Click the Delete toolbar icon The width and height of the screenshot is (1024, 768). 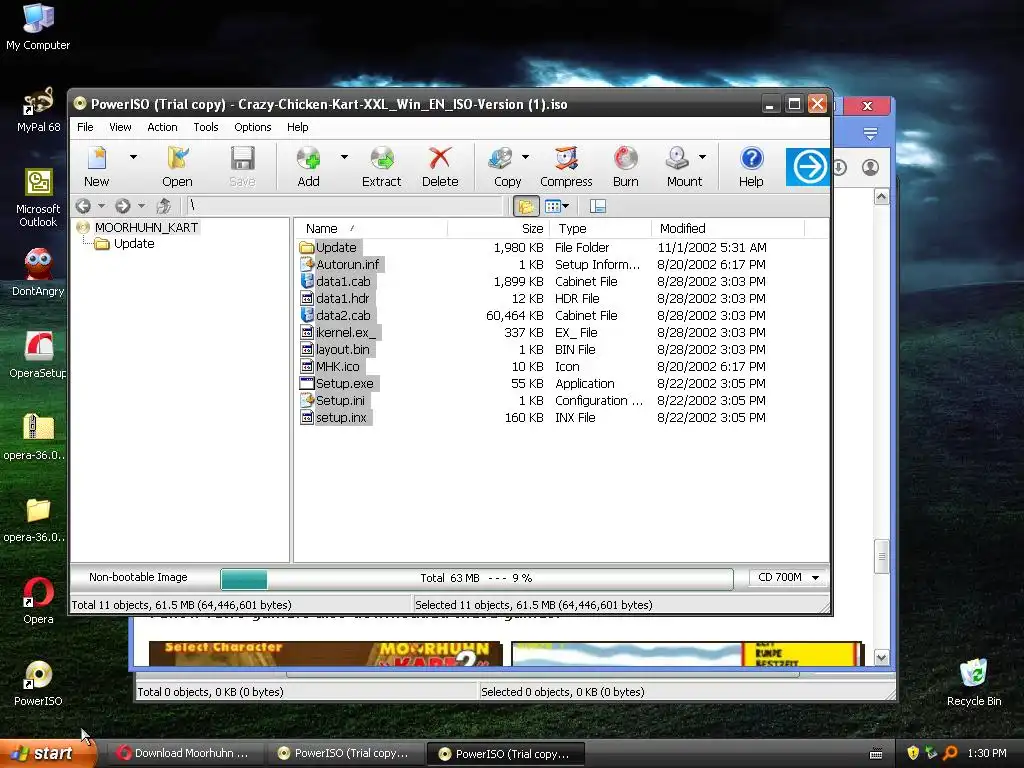(x=440, y=166)
